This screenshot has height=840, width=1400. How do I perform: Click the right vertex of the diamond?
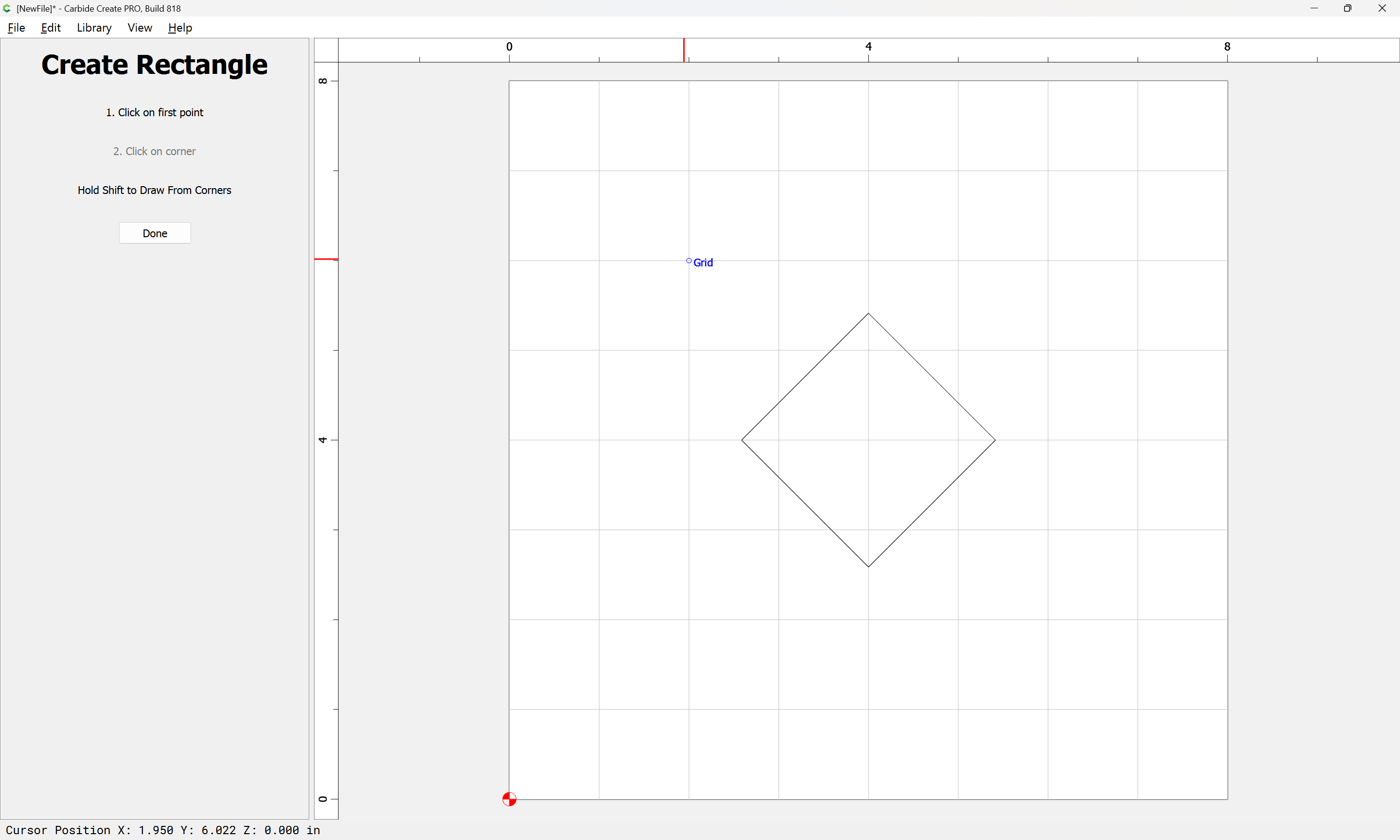[995, 440]
